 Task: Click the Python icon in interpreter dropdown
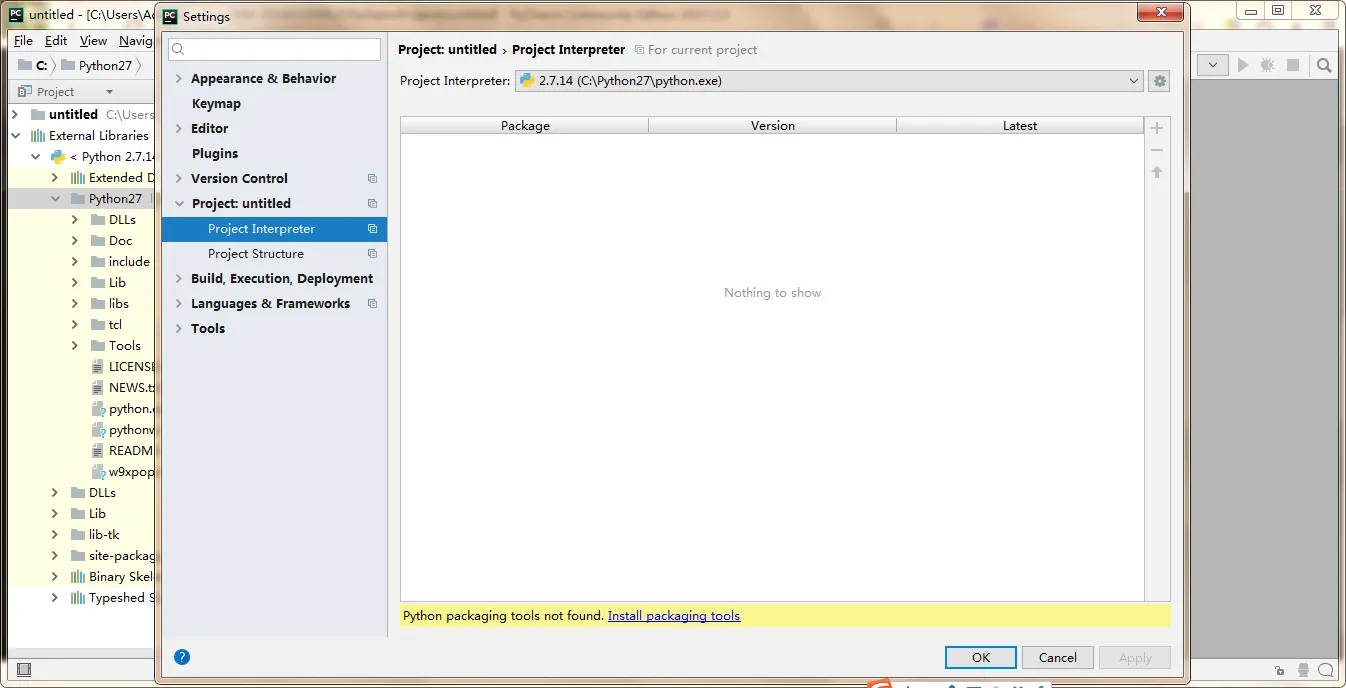527,81
